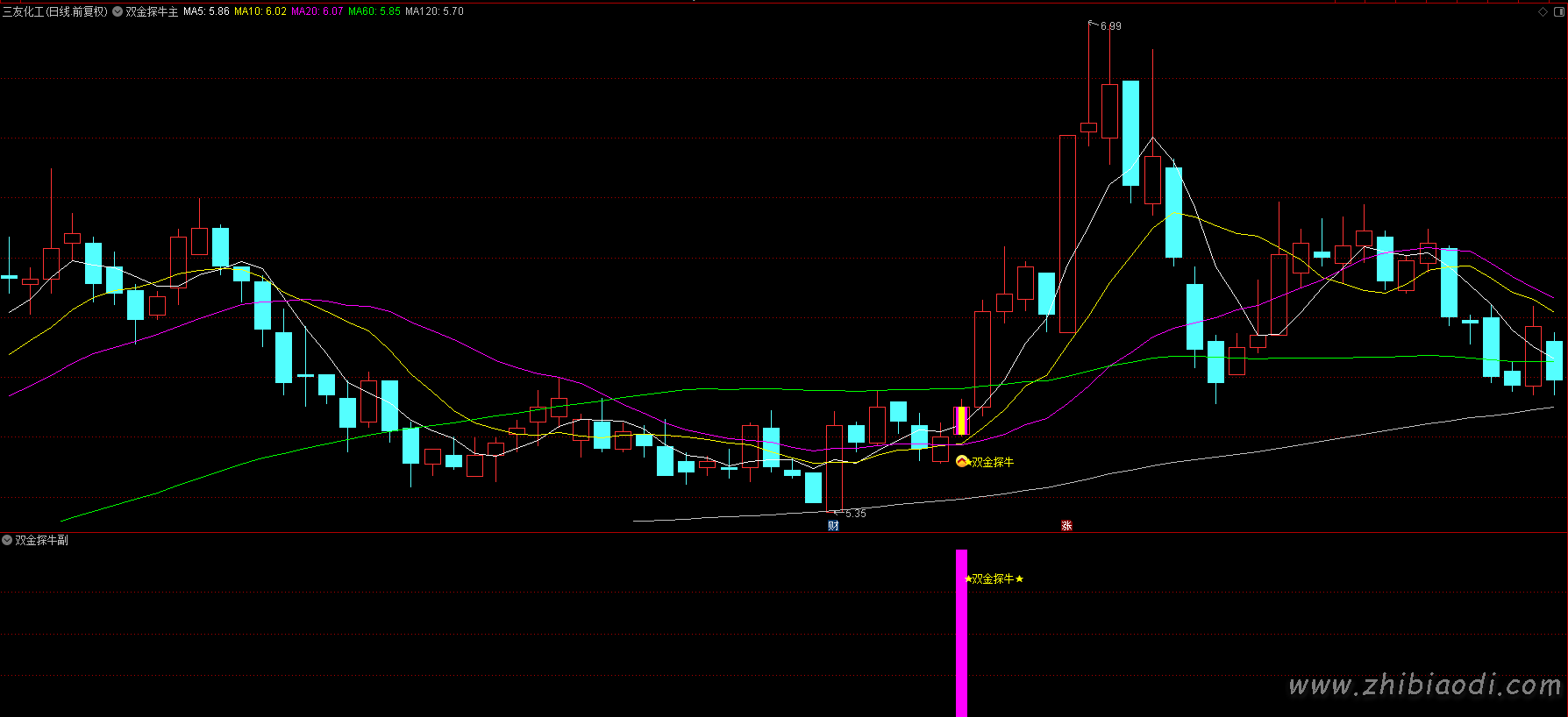1568x717 pixels.
Task: Click the 6.99 high price marker
Action: point(1110,26)
